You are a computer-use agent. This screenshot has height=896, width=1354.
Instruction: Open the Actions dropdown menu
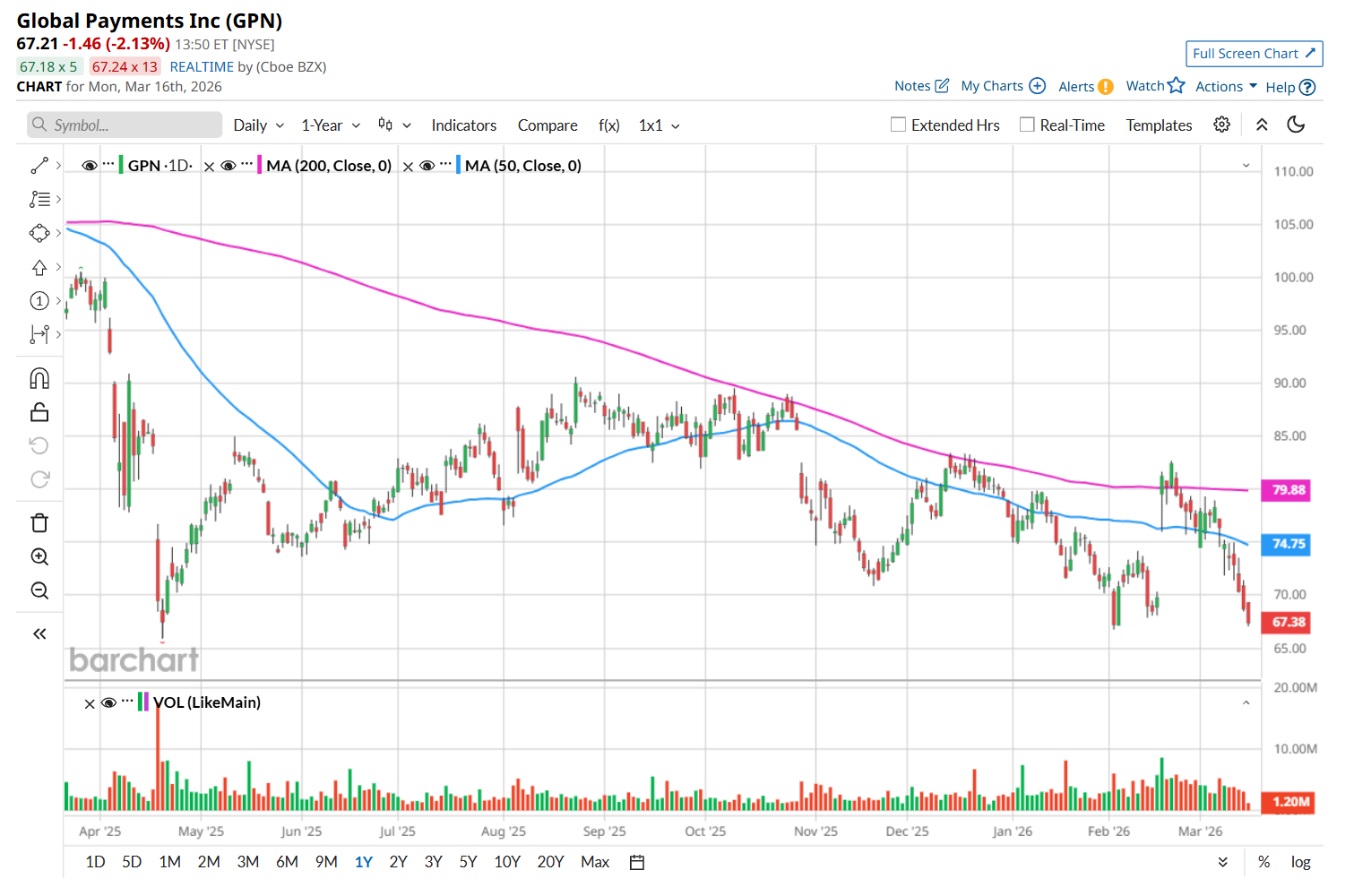pos(1226,86)
